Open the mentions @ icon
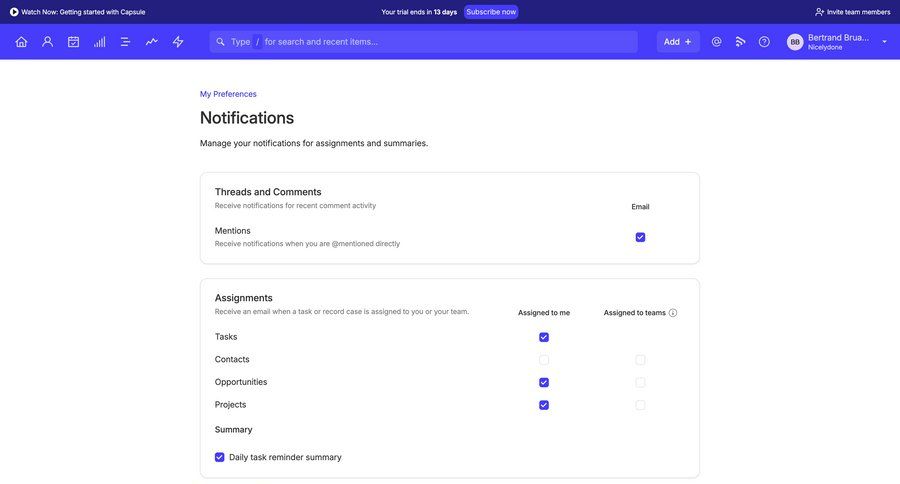This screenshot has width=900, height=484. [x=716, y=42]
